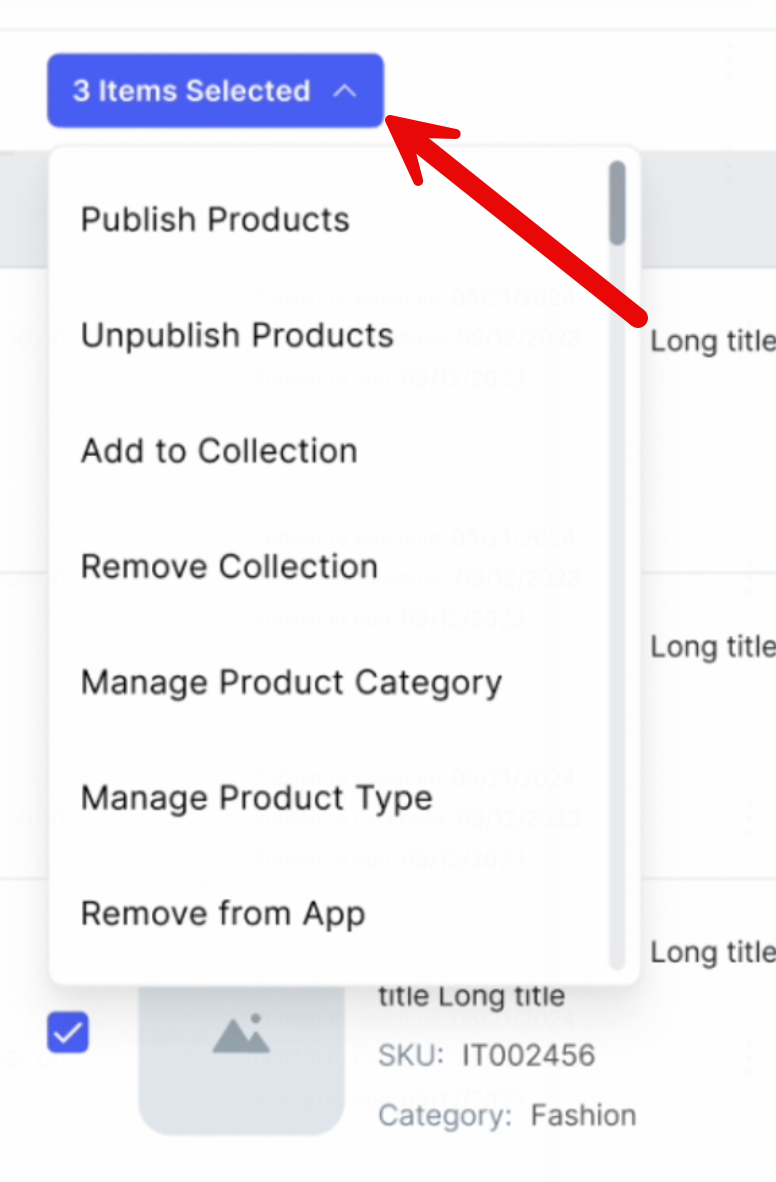Select Remove Collection menu entry
The height and width of the screenshot is (1182, 776).
(229, 567)
